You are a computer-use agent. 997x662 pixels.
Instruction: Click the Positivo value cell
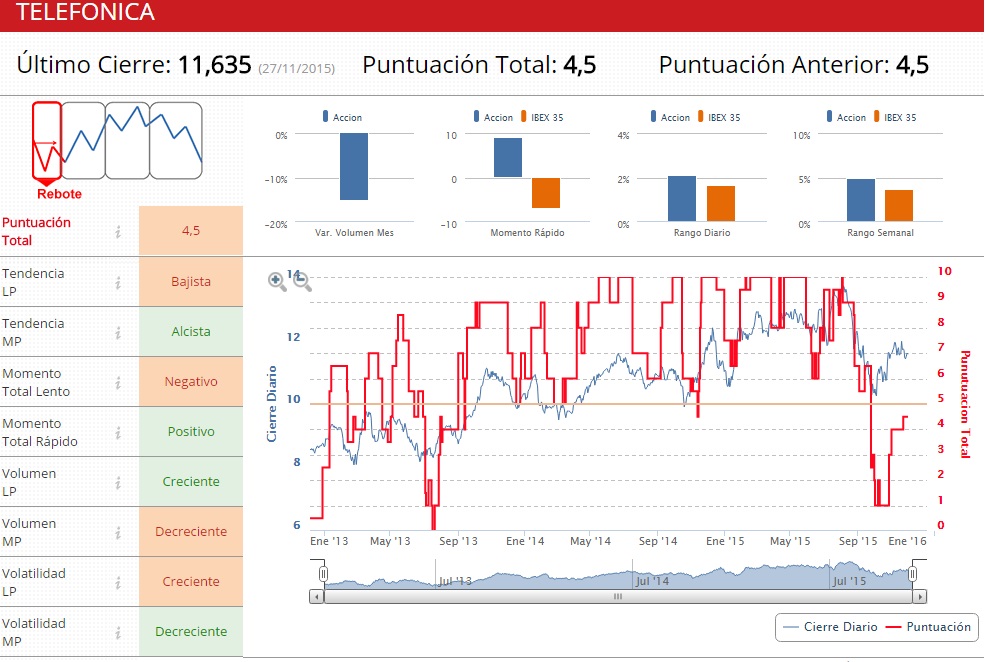(191, 432)
